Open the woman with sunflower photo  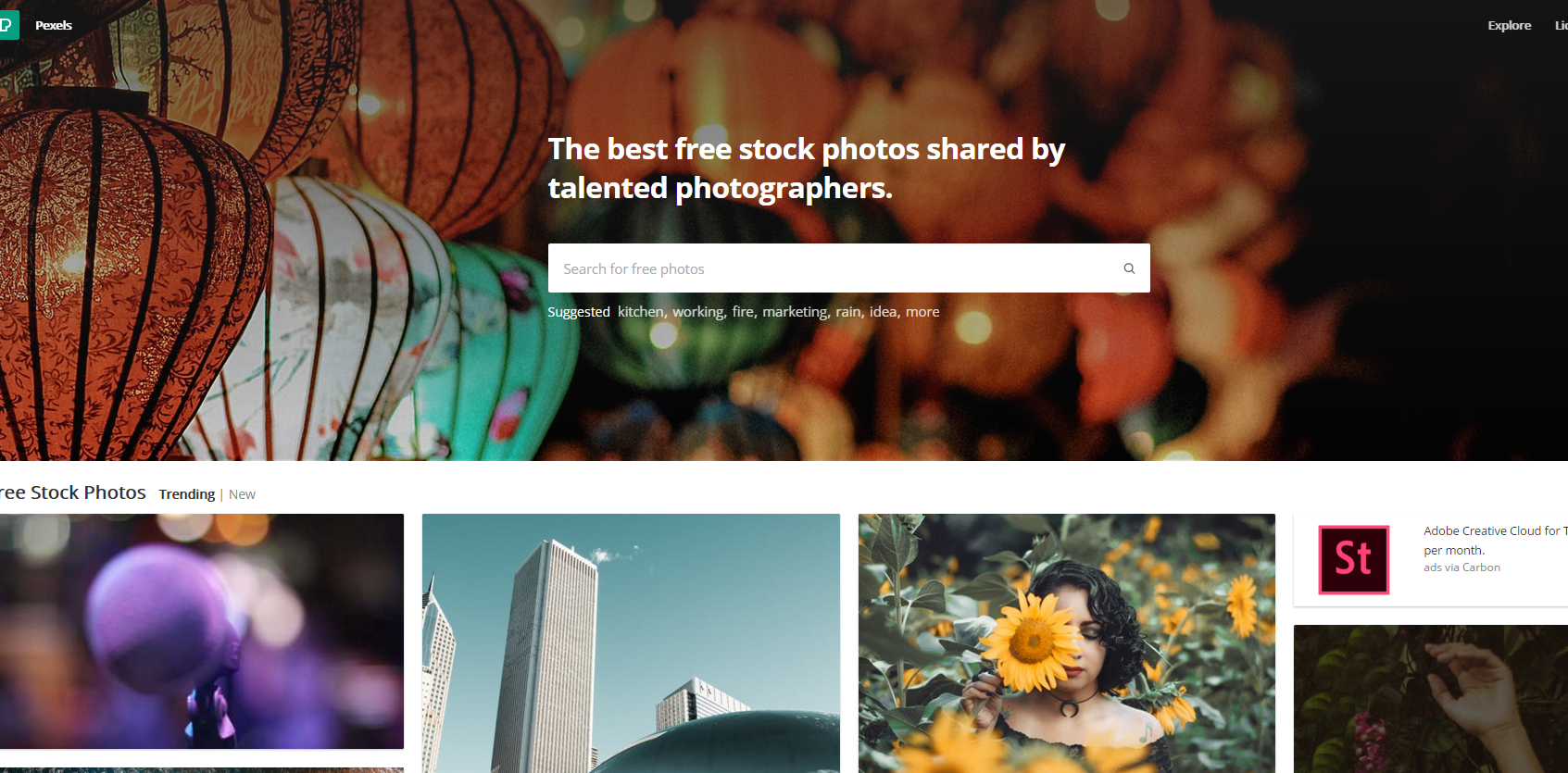click(1067, 643)
